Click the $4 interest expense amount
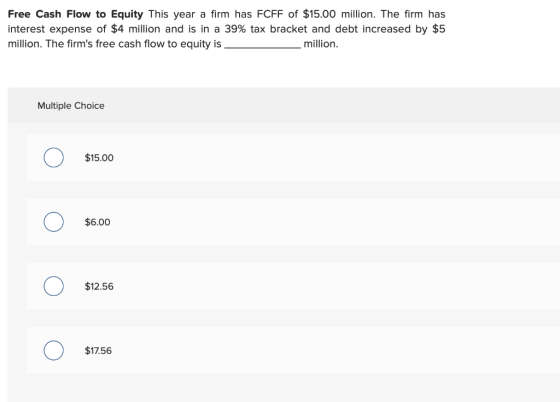Screen dimensions: 560x402 [117, 29]
